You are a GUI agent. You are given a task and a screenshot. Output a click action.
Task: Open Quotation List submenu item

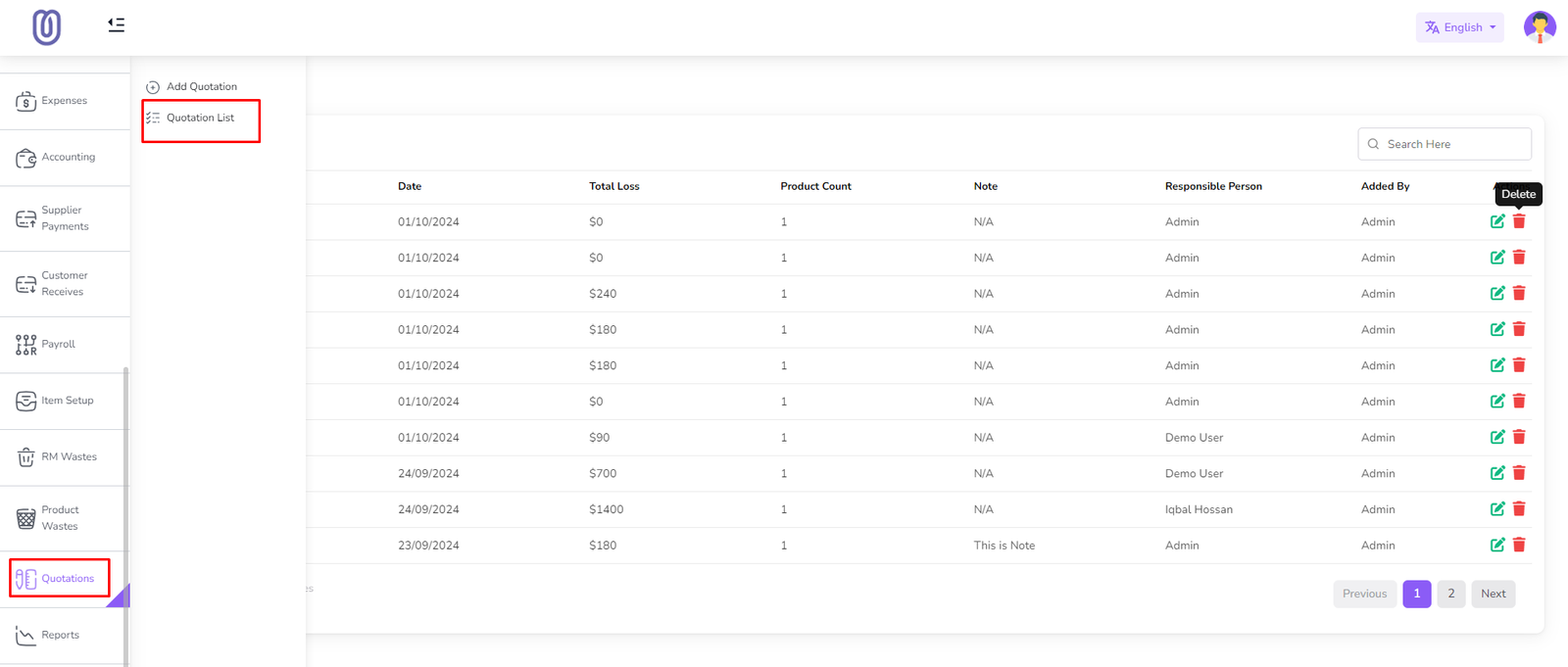pos(200,118)
